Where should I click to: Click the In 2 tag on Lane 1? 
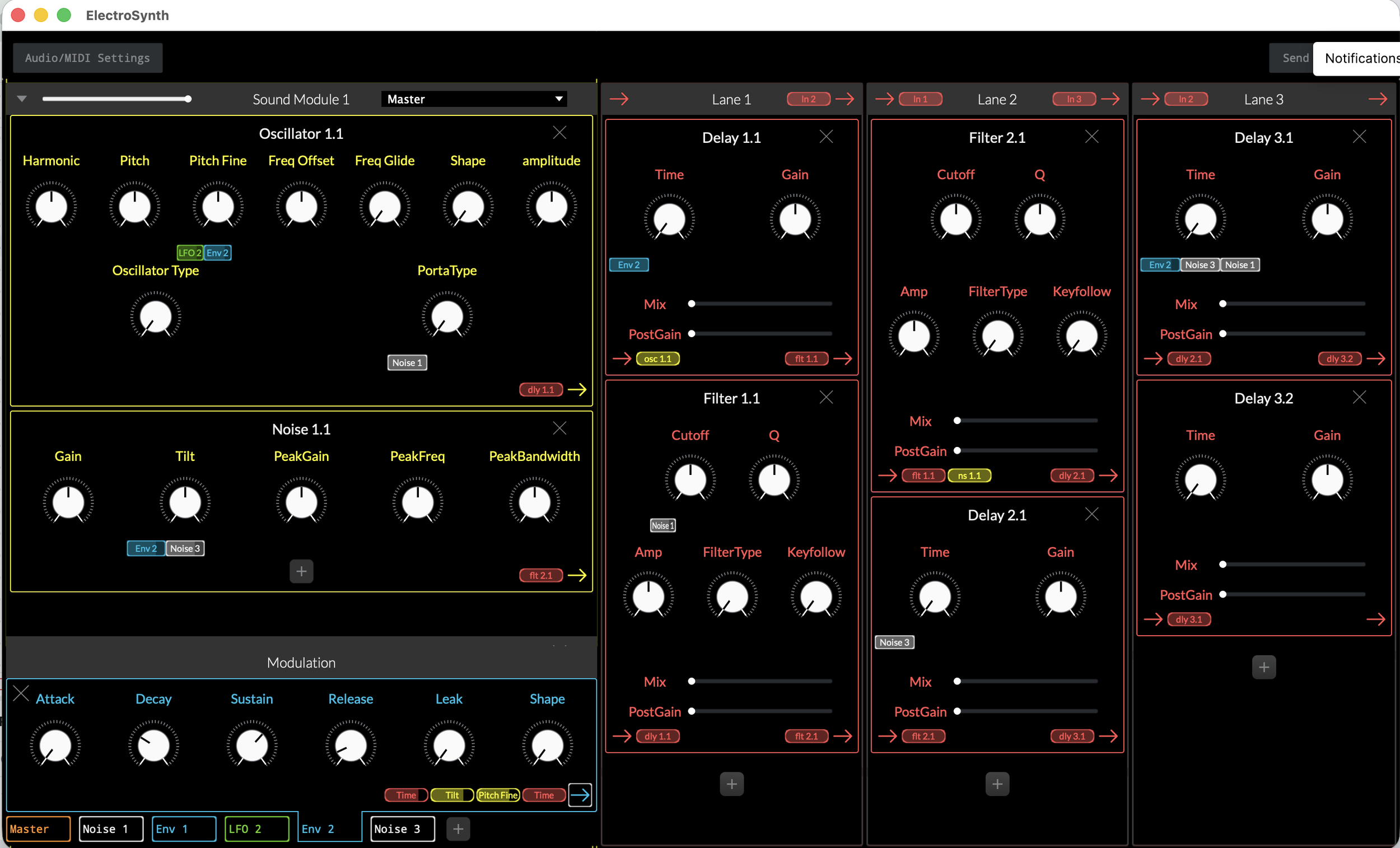click(808, 99)
